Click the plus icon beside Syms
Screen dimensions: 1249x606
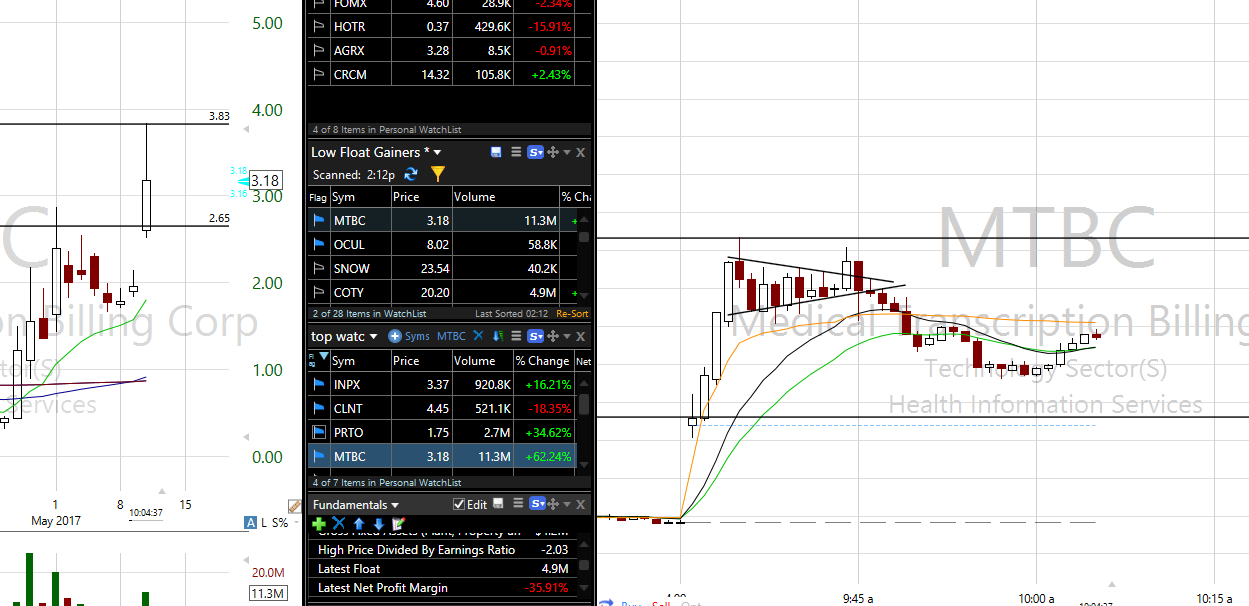pos(395,337)
